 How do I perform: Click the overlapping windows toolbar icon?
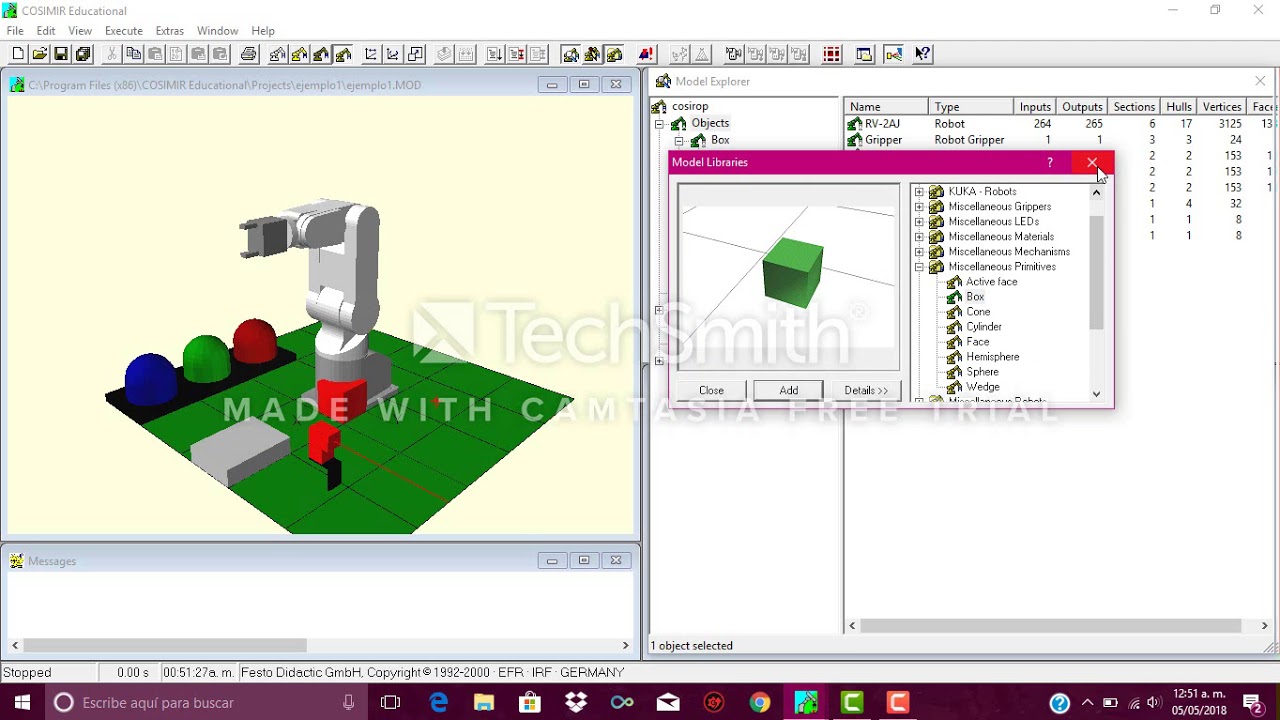864,54
